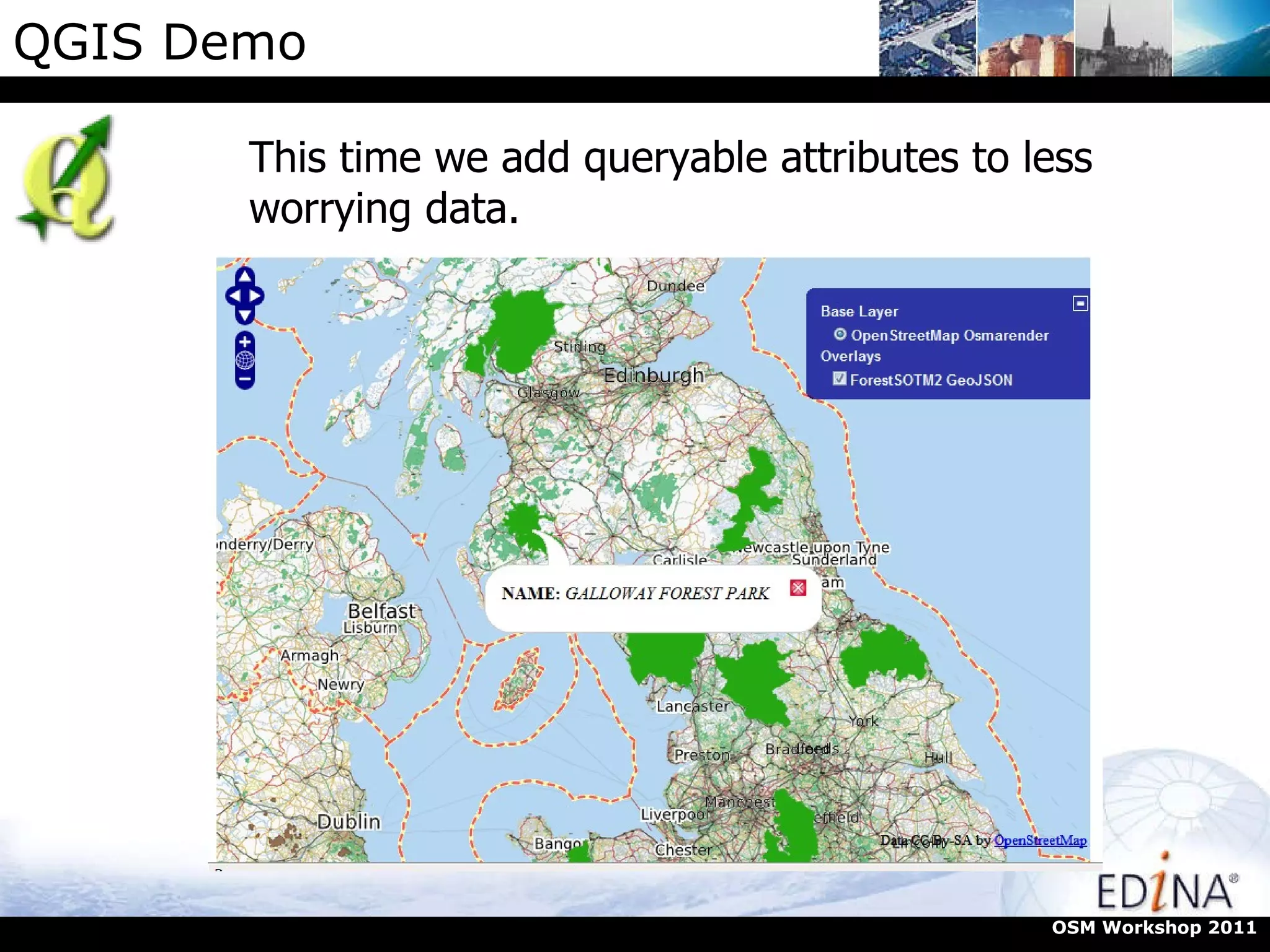Click the Armagh label on the map
Image resolution: width=1270 pixels, height=952 pixels.
(309, 656)
